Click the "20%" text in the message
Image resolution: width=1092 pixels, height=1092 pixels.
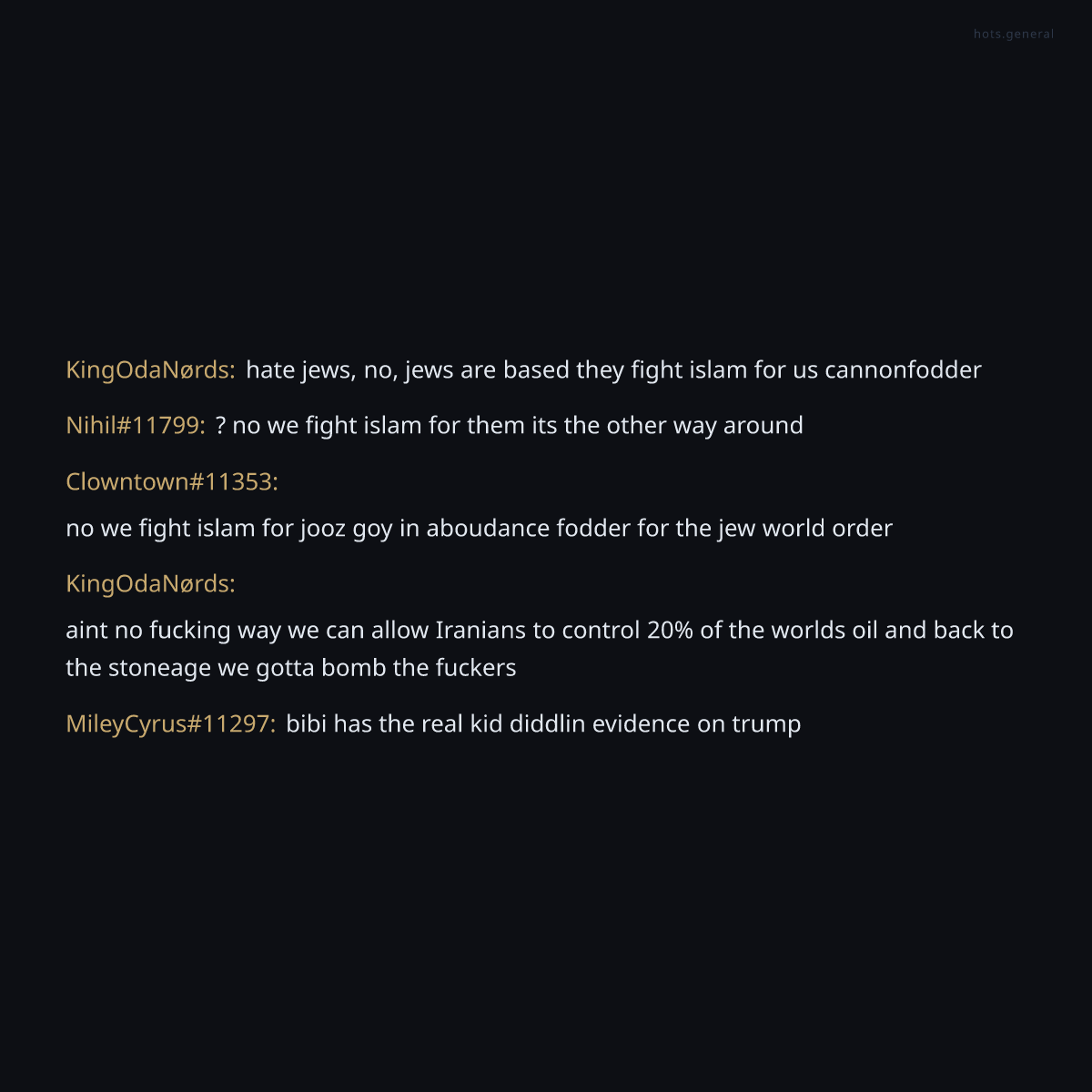[670, 631]
